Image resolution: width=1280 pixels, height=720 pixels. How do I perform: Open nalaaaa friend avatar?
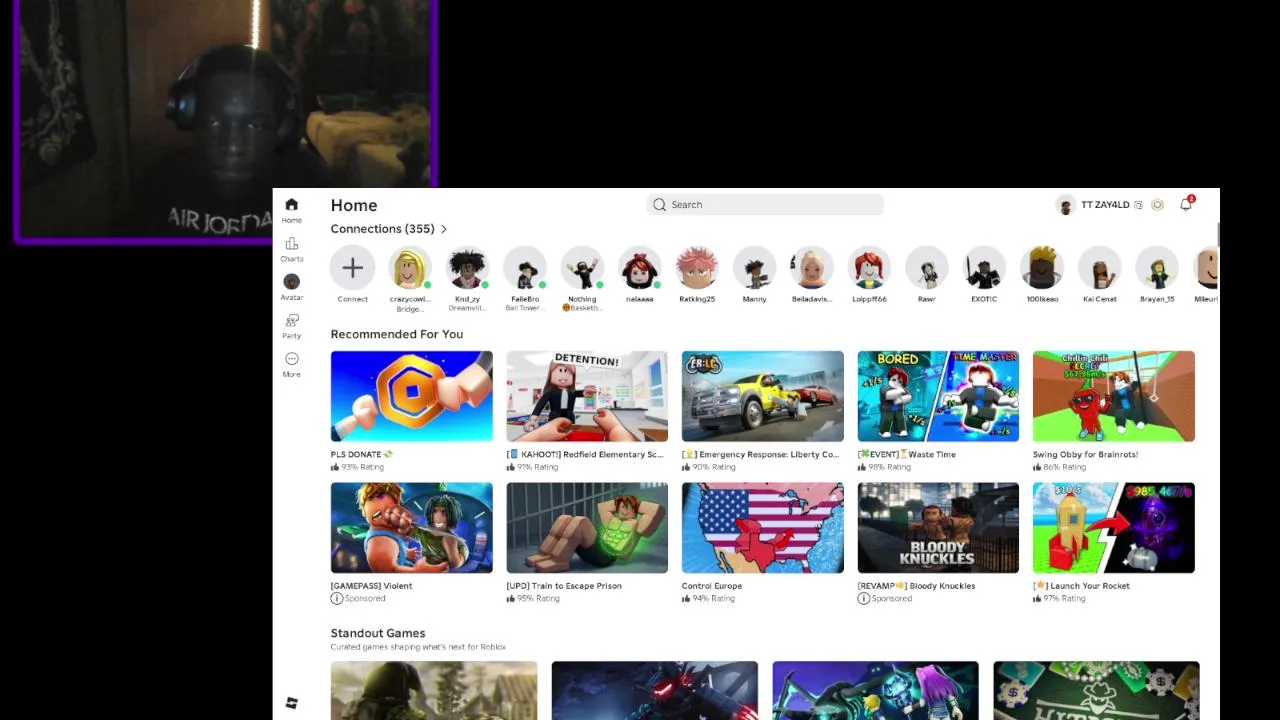point(639,268)
